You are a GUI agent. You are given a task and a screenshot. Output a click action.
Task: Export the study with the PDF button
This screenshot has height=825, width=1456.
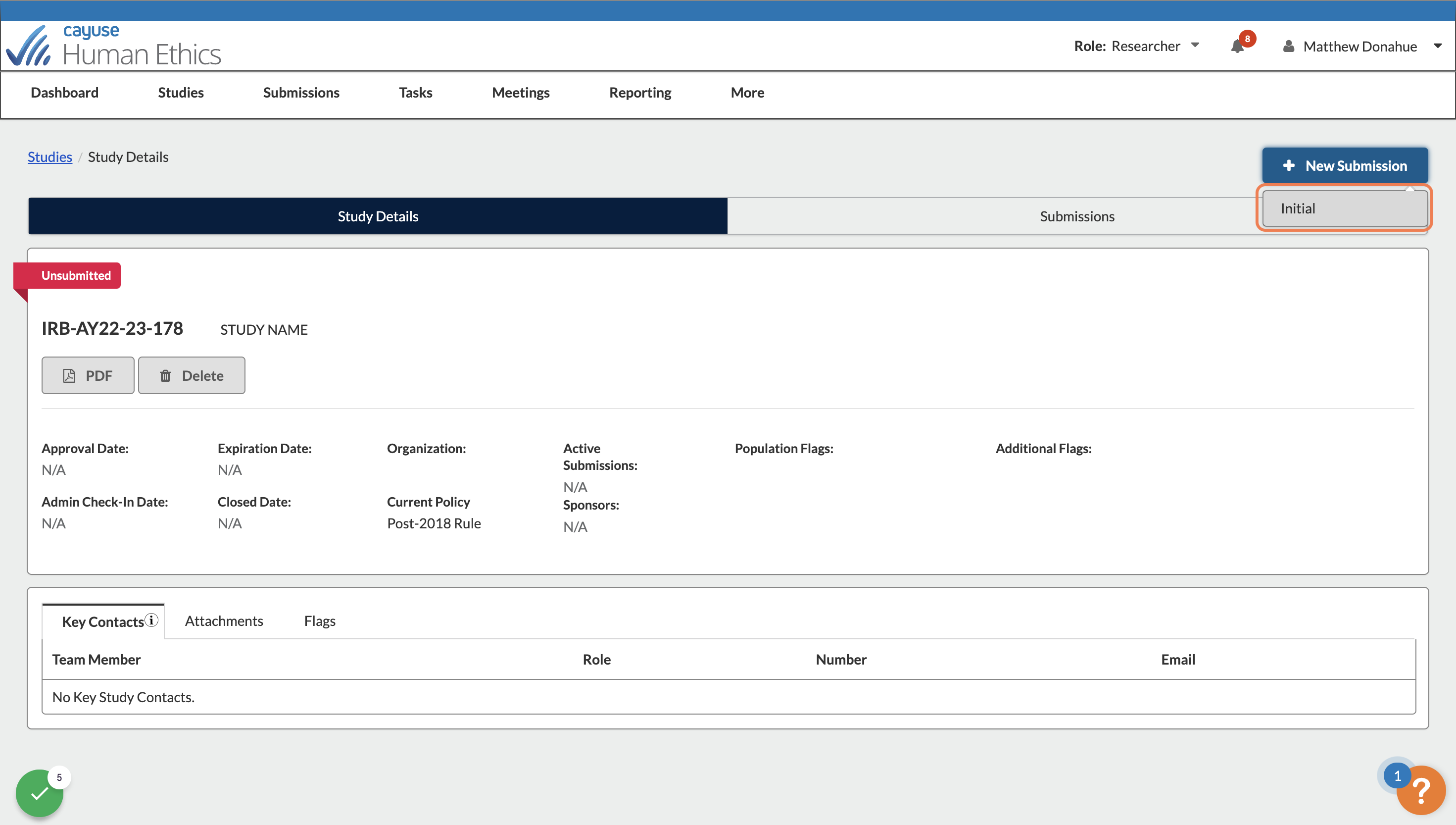(x=88, y=375)
